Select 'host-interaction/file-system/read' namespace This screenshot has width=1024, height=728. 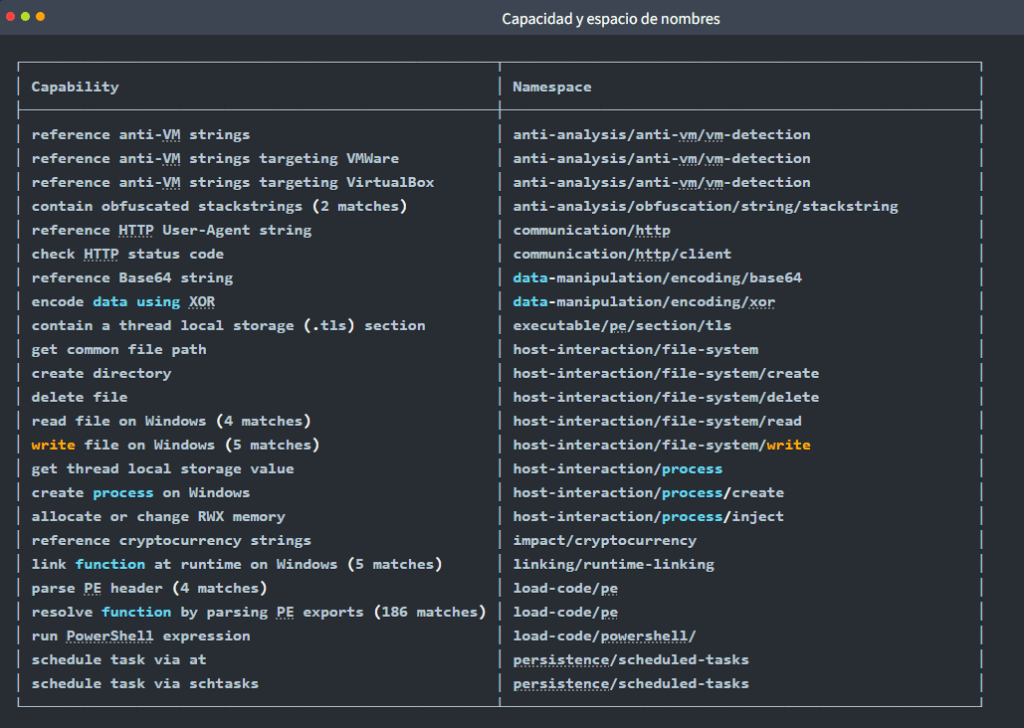(x=657, y=421)
